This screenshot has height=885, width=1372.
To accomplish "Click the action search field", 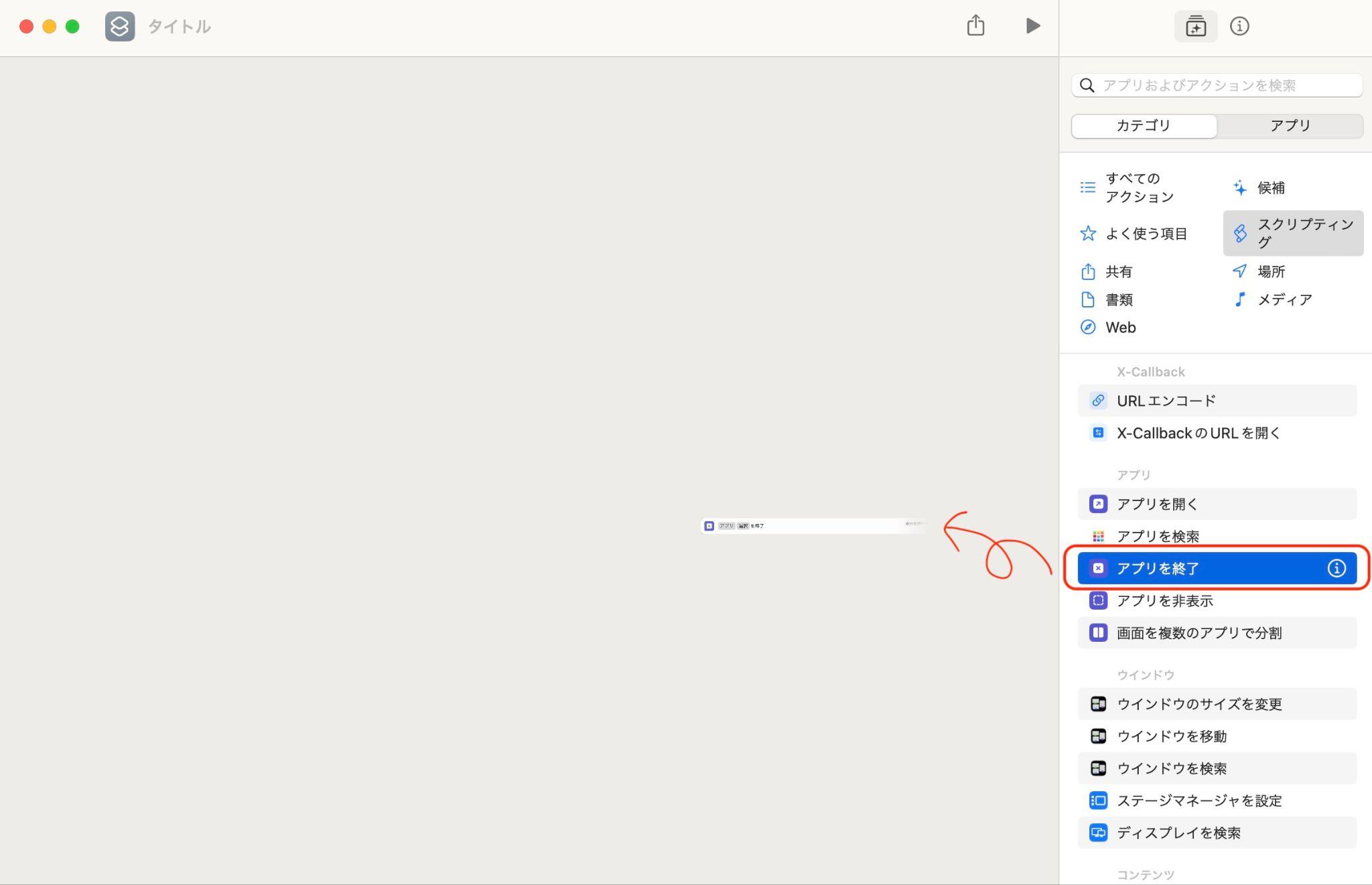I will click(1217, 85).
